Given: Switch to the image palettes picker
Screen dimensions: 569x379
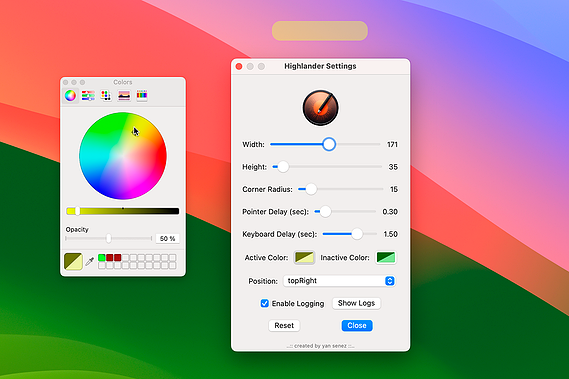Looking at the screenshot, I should tap(124, 95).
